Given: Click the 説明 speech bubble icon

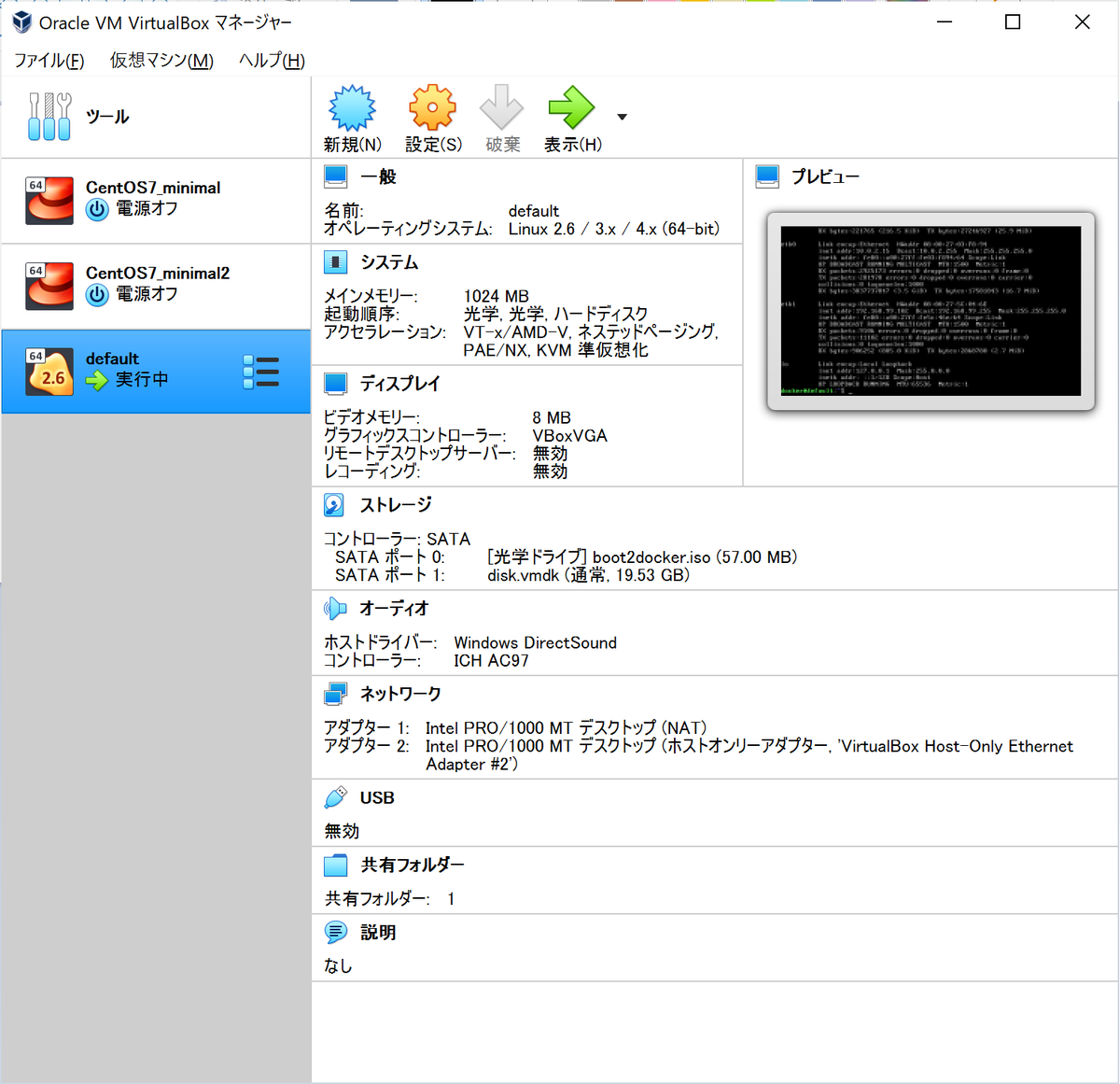Looking at the screenshot, I should pos(335,933).
